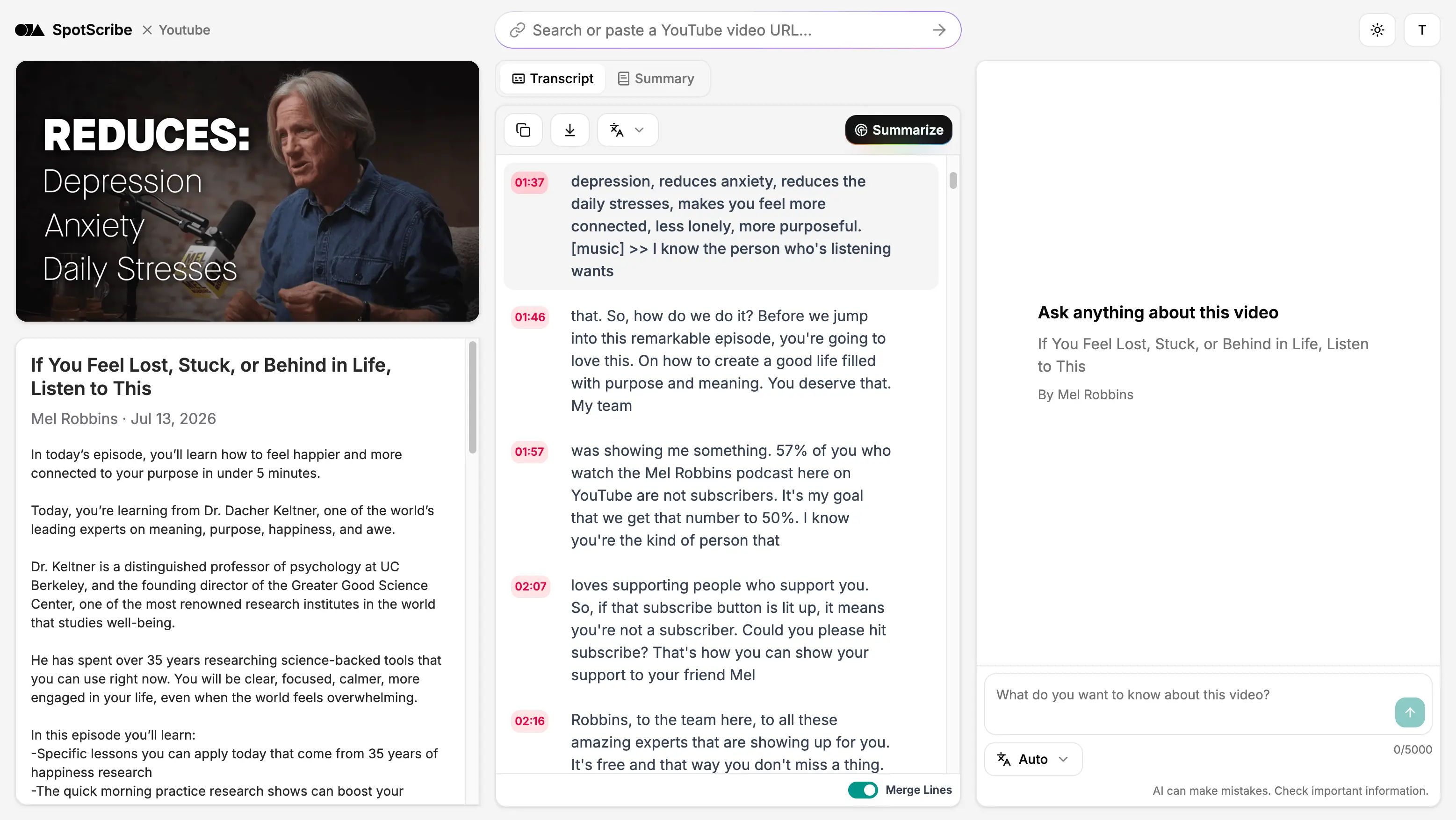Click 'Ask anything about this video' heading
This screenshot has width=1456, height=820.
pos(1157,312)
